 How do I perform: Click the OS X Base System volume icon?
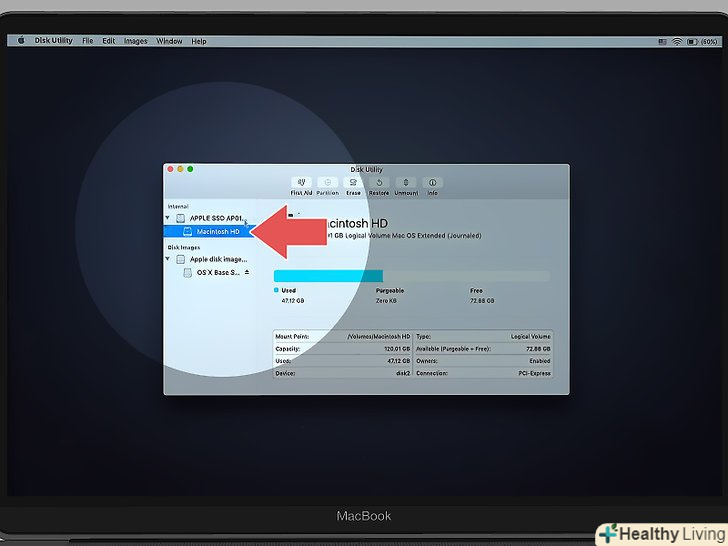pyautogui.click(x=188, y=273)
